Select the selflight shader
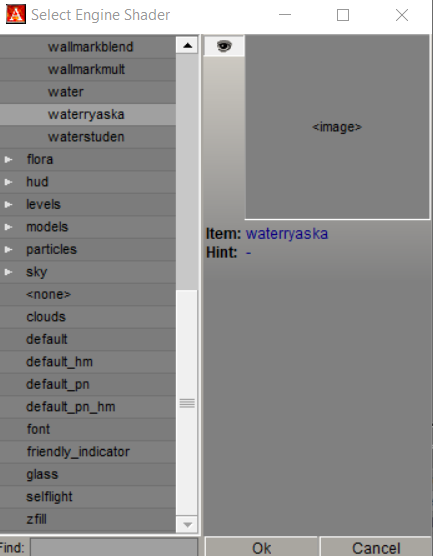The width and height of the screenshot is (433, 556). point(88,497)
